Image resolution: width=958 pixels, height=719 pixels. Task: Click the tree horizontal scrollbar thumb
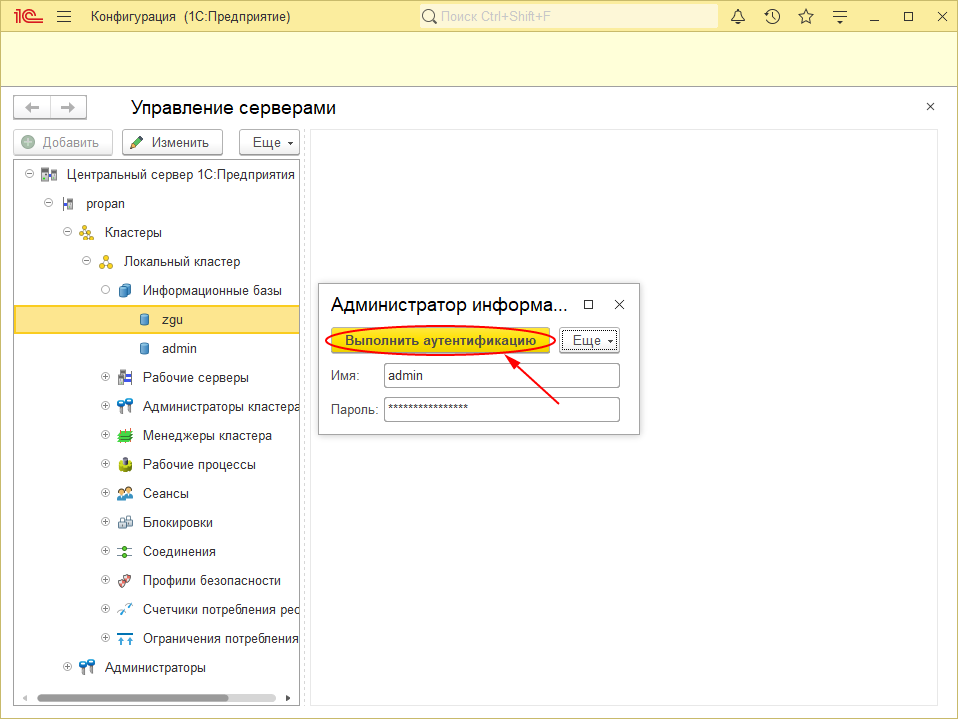click(x=133, y=698)
